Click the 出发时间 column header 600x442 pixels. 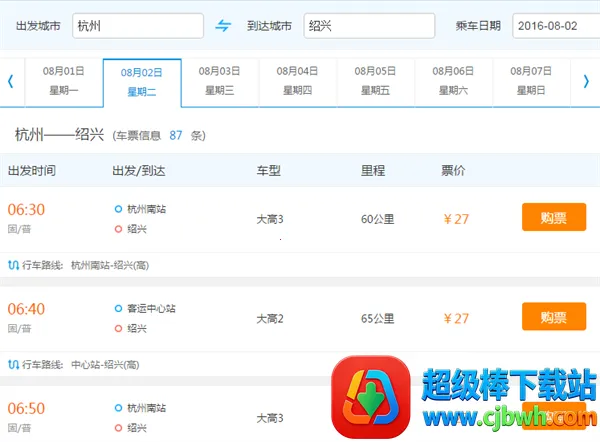click(32, 170)
